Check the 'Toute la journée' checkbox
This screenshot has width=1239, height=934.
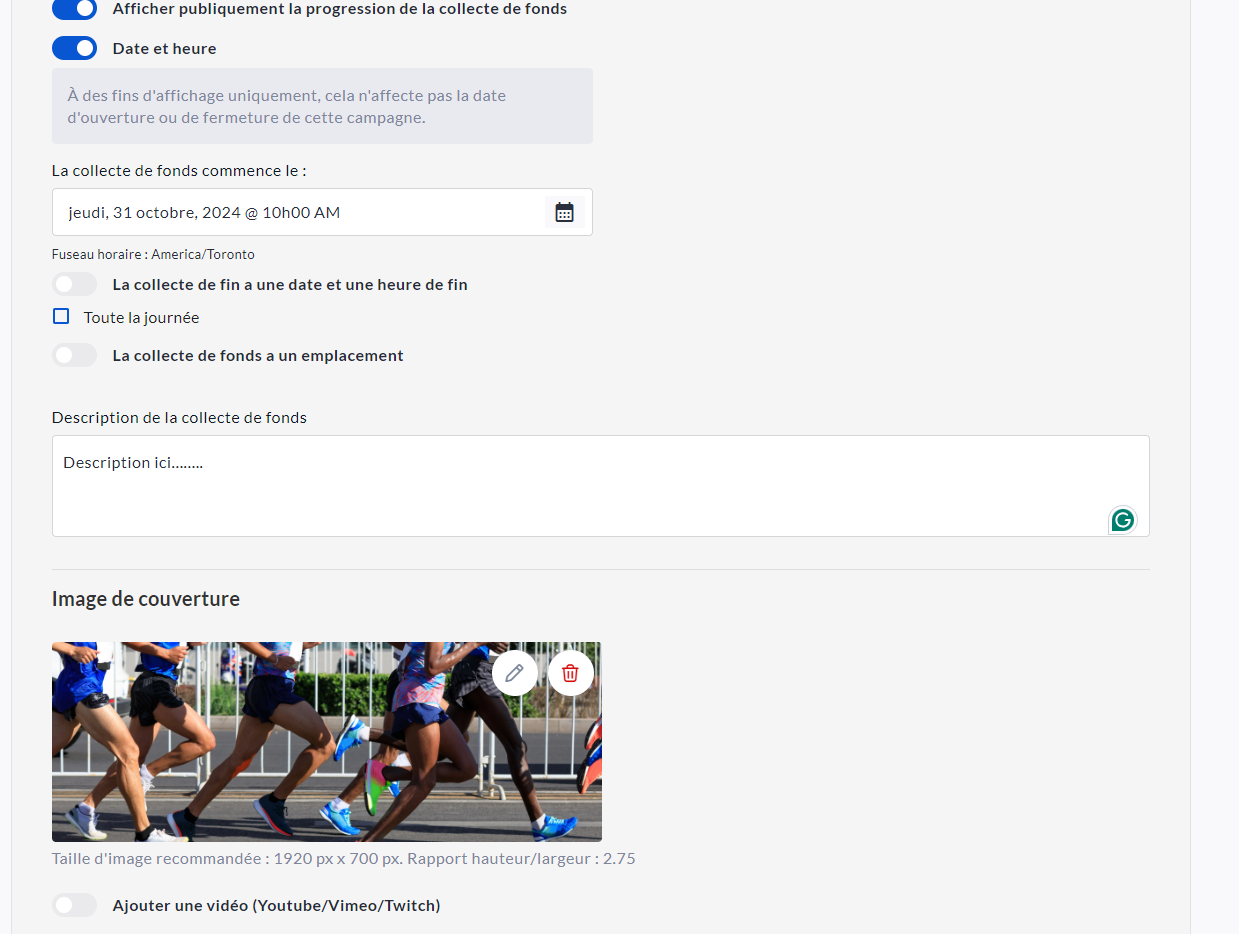(61, 317)
